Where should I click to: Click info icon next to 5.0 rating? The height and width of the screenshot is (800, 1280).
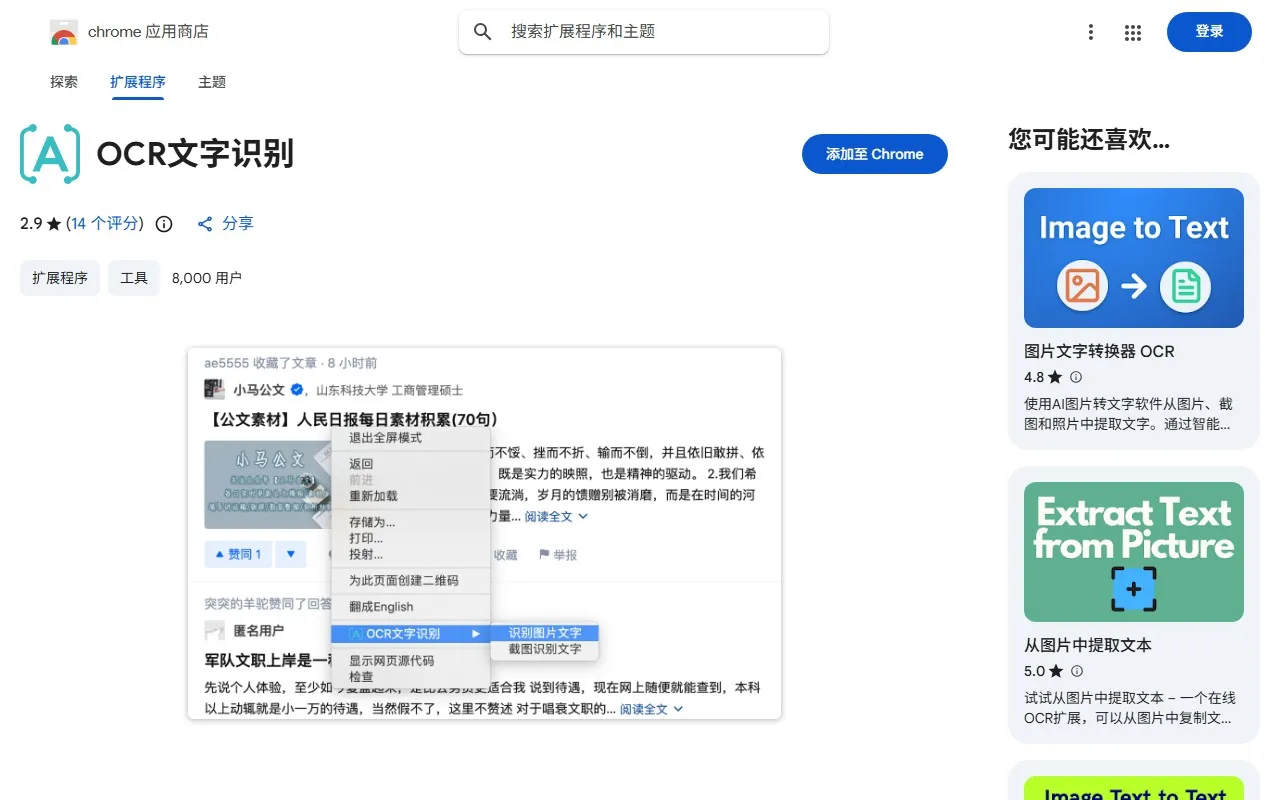pos(1076,672)
